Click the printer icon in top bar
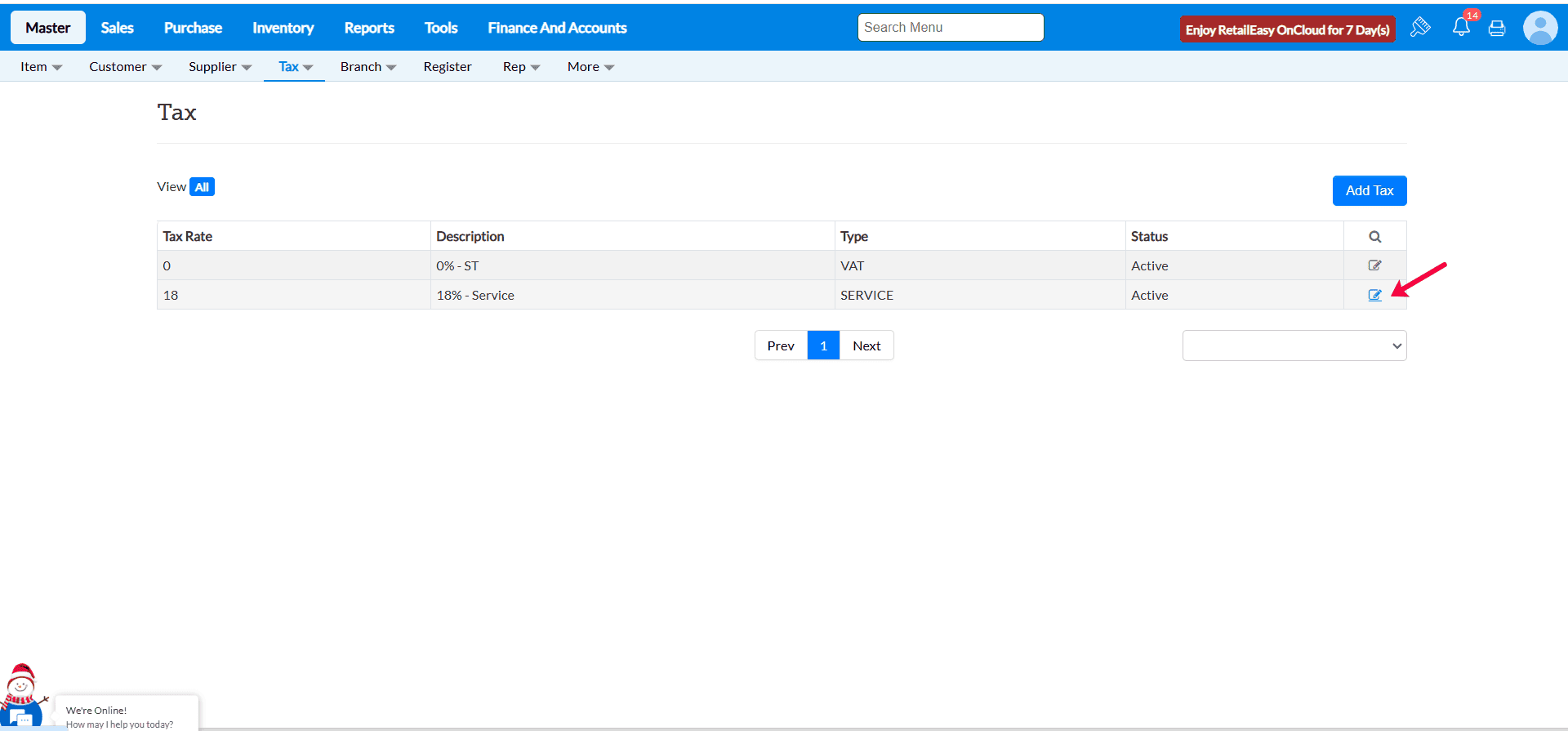The image size is (1568, 731). pos(1496,29)
